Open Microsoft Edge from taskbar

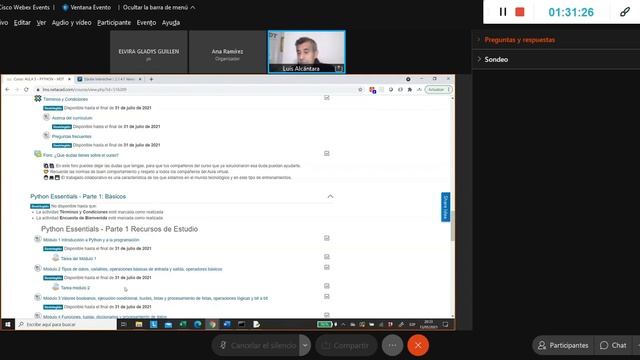point(198,324)
